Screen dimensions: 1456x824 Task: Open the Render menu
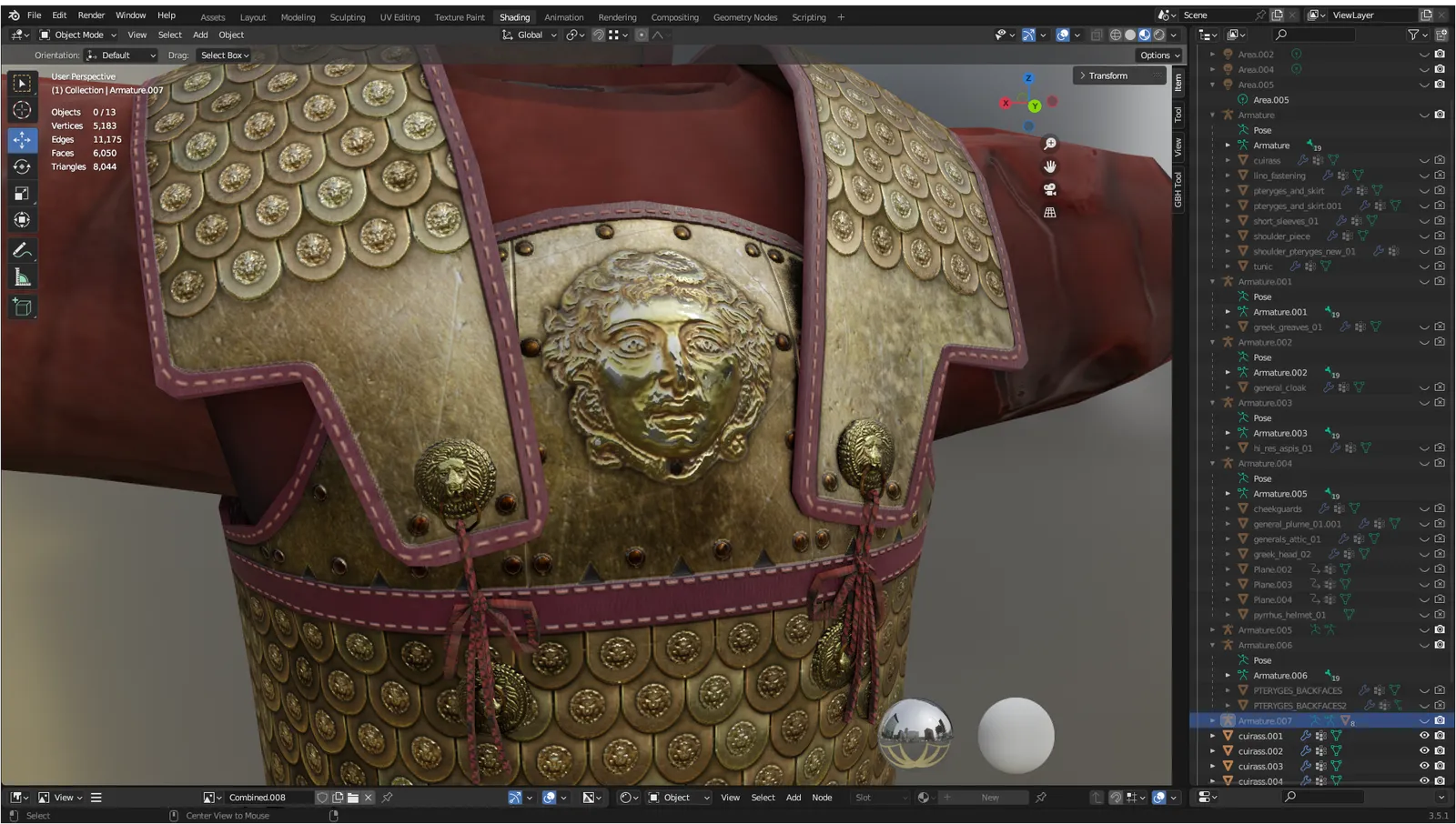tap(91, 15)
